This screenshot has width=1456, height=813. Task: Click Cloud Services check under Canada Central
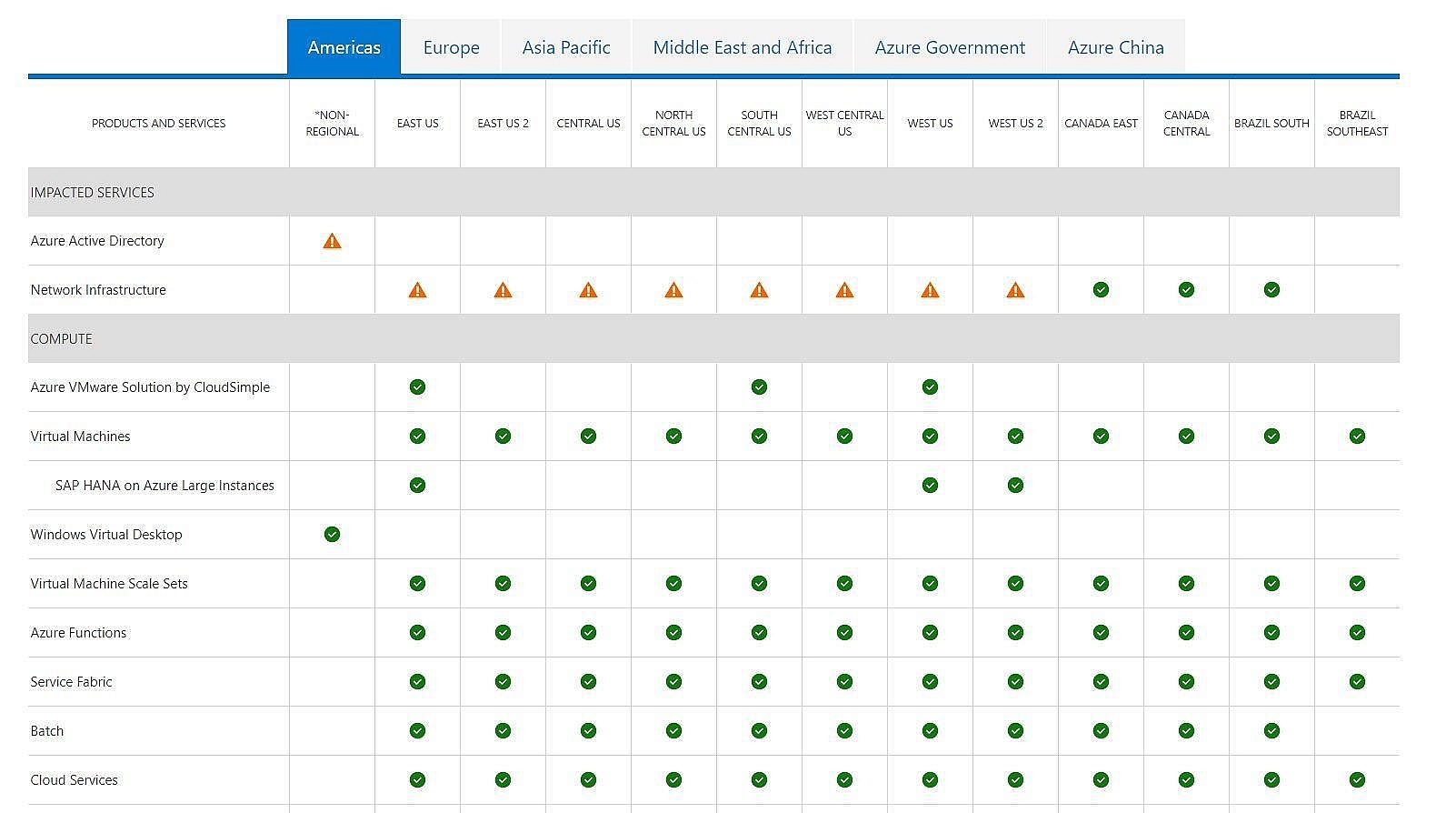click(1186, 780)
